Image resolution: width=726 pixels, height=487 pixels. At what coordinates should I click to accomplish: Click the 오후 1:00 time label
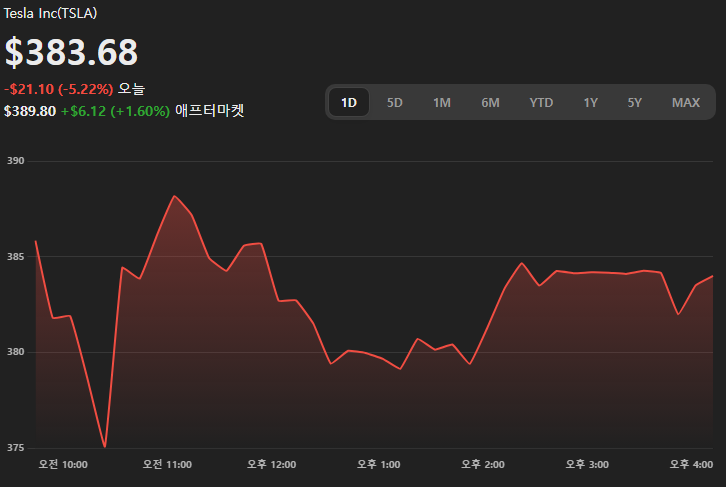click(x=378, y=464)
